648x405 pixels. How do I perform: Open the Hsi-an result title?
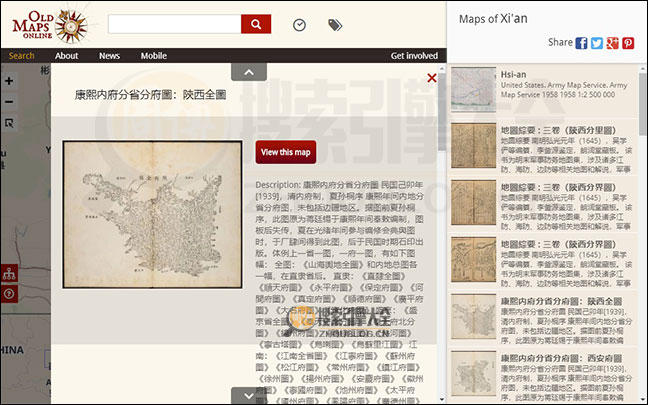[514, 74]
